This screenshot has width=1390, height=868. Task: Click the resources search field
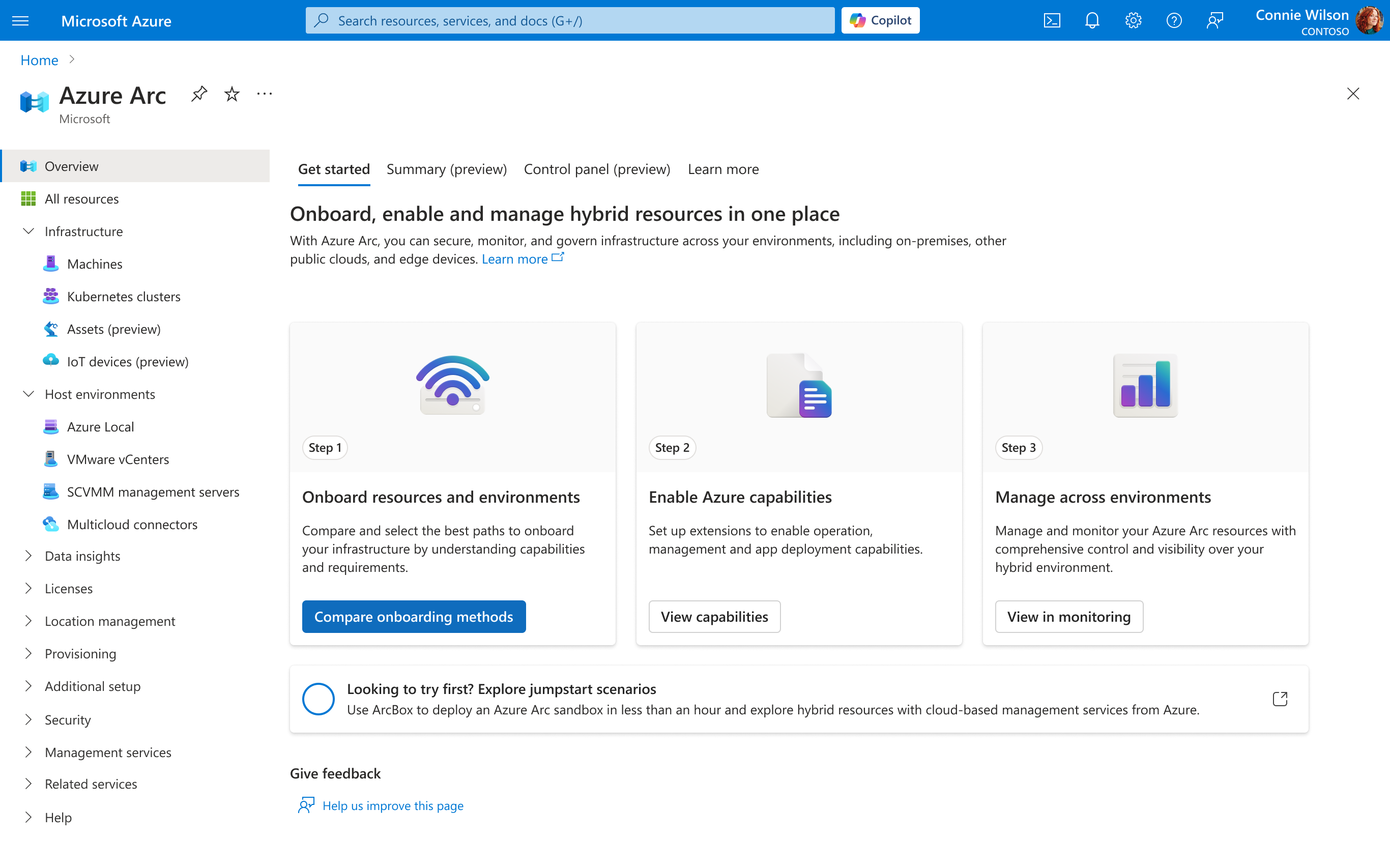point(569,20)
